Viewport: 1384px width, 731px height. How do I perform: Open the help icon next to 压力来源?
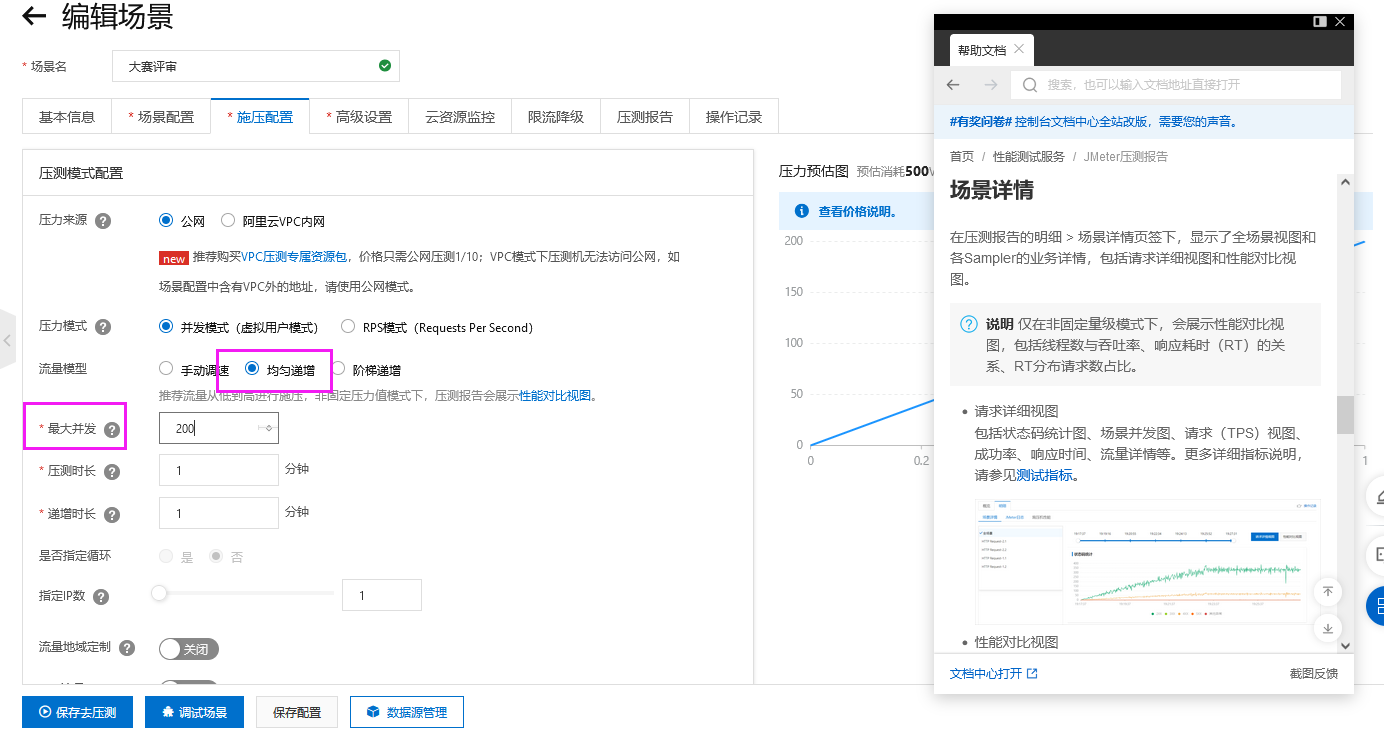103,222
